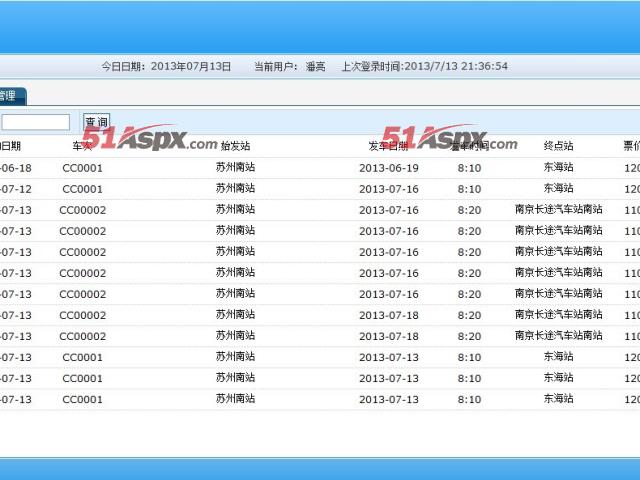Click the 2013-06-19 departure date cell
This screenshot has width=640, height=480.
point(388,168)
